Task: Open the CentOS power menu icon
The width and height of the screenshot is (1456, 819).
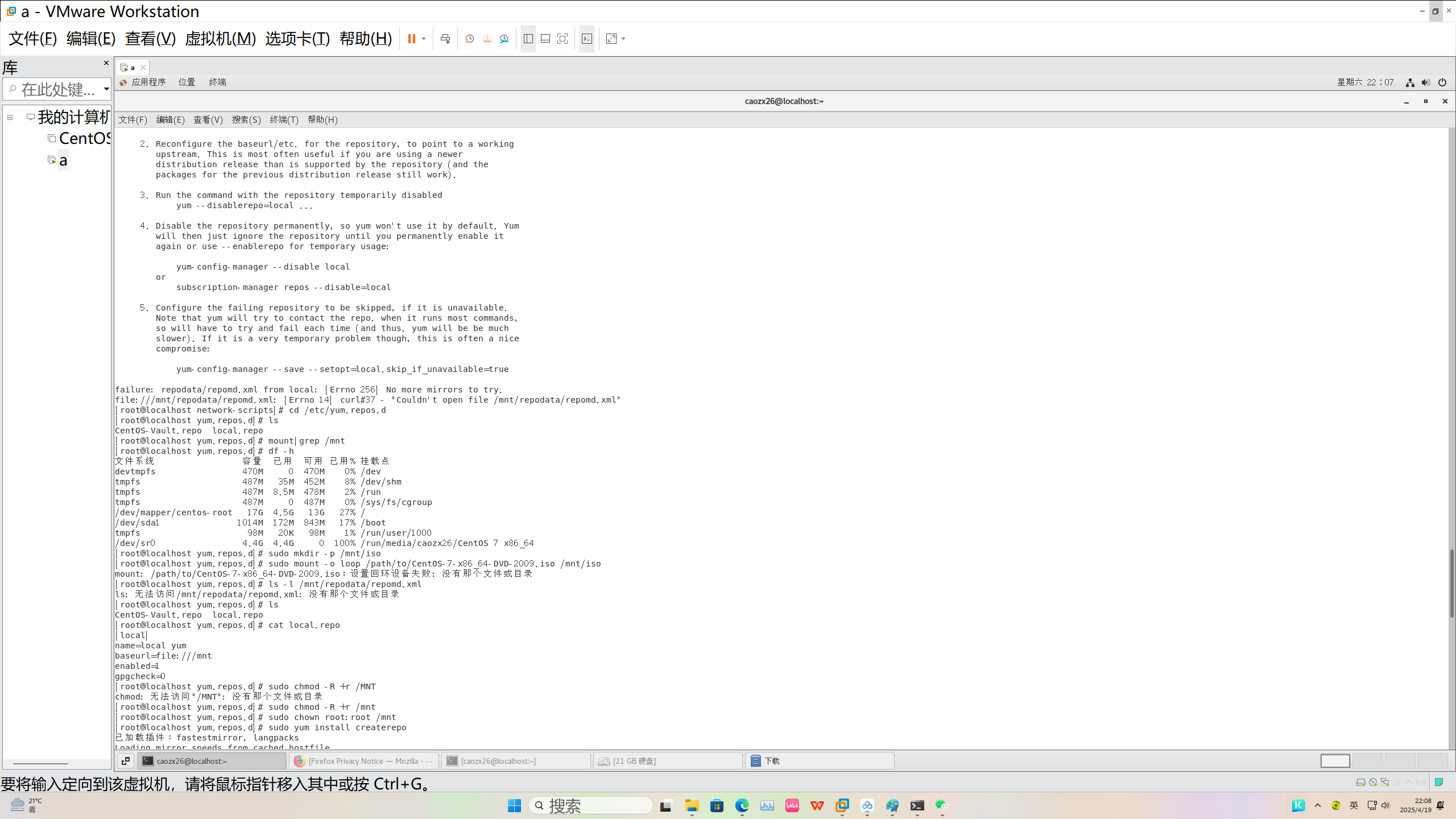Action: 1442,82
